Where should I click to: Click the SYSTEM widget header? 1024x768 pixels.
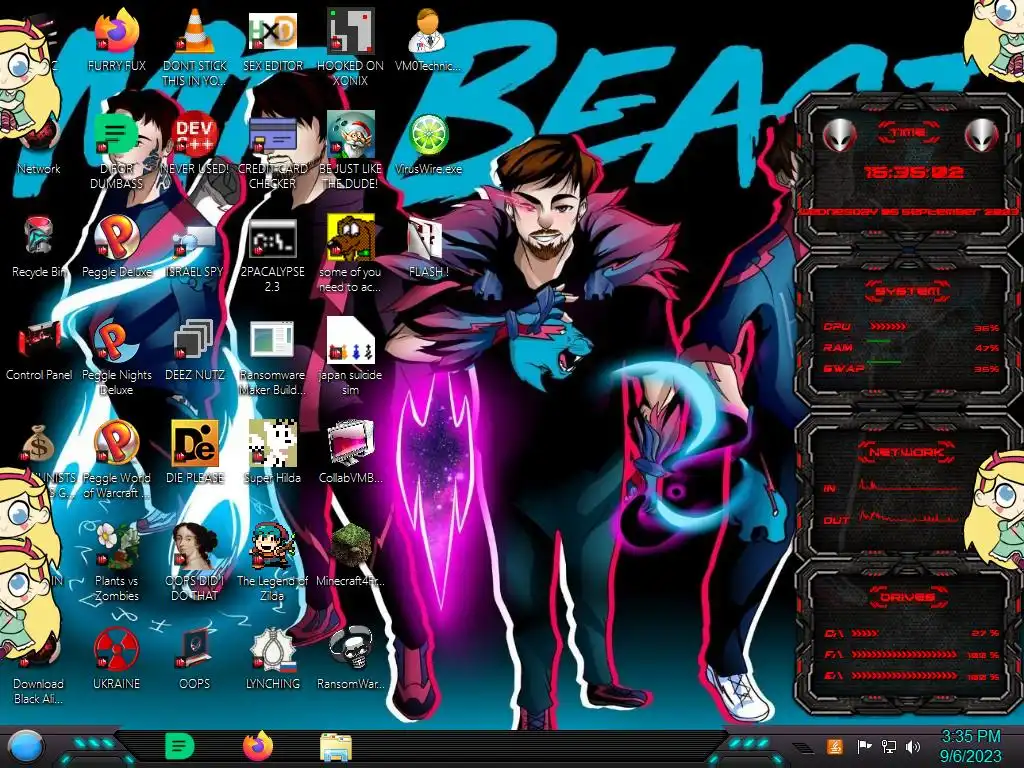point(907,291)
